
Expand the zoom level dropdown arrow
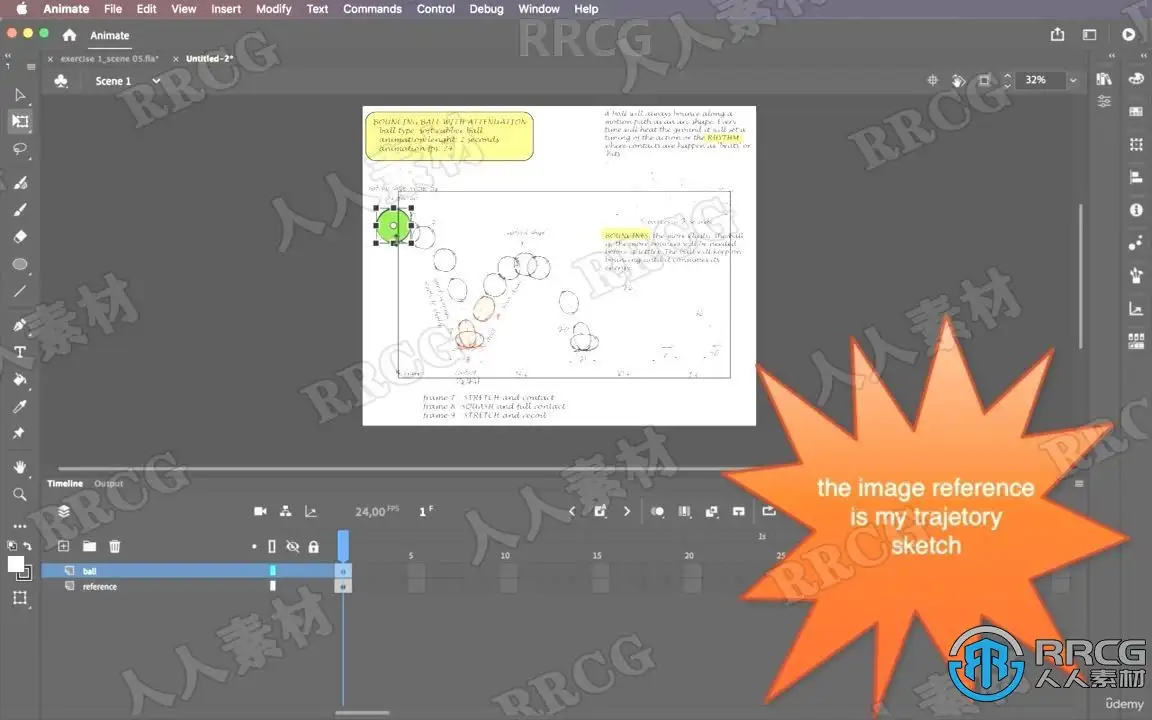(x=1073, y=80)
